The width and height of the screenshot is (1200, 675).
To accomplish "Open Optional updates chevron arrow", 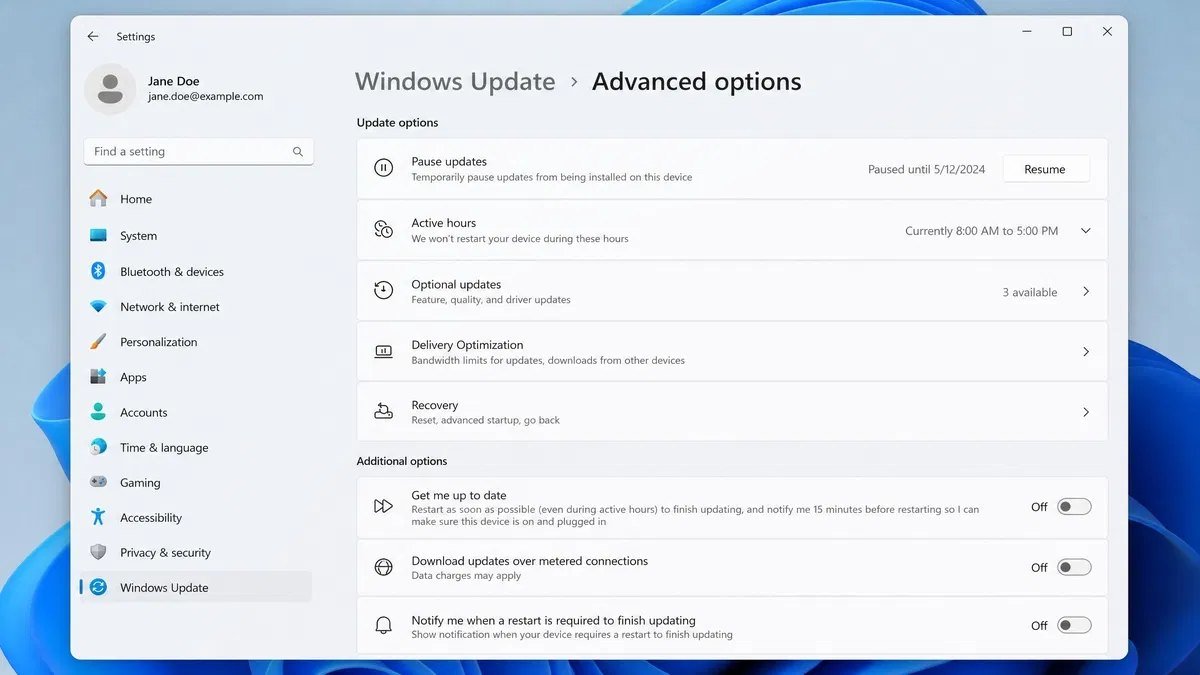I will (1086, 292).
